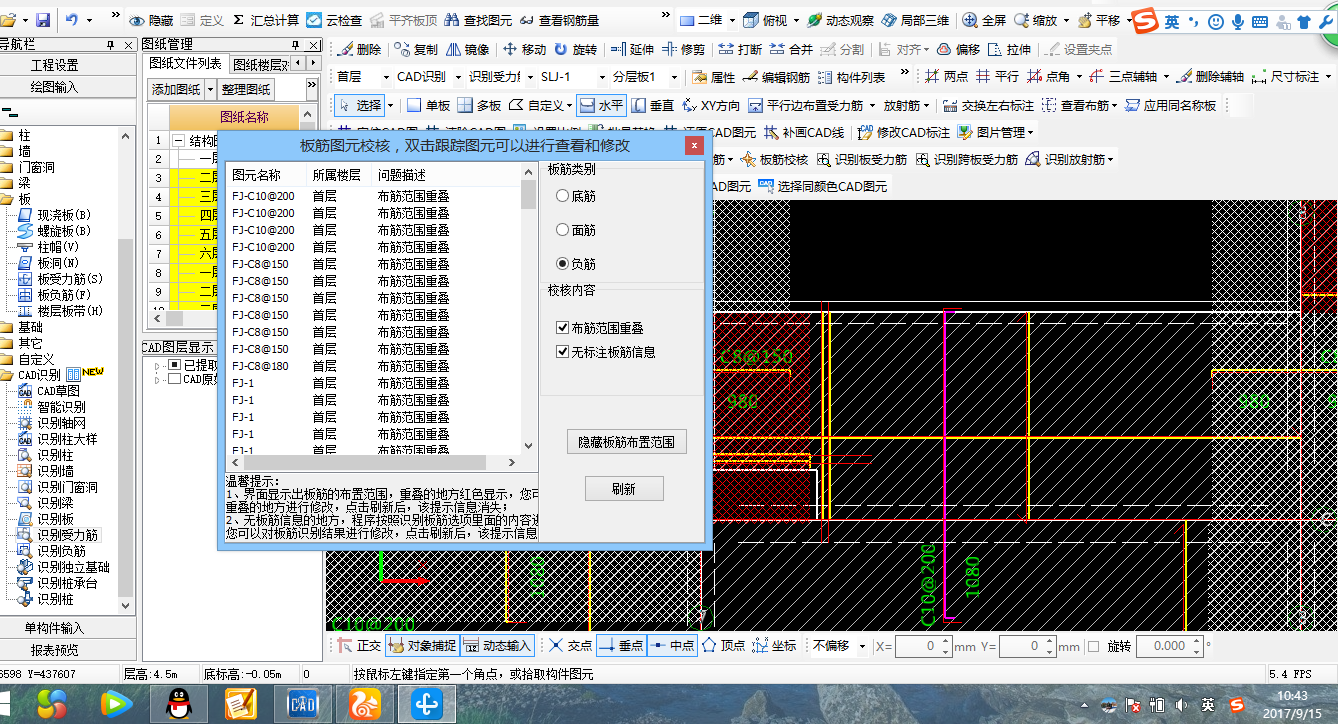Select the 旋转 rotate tool
Screen dimensions: 1338x724
click(x=575, y=49)
